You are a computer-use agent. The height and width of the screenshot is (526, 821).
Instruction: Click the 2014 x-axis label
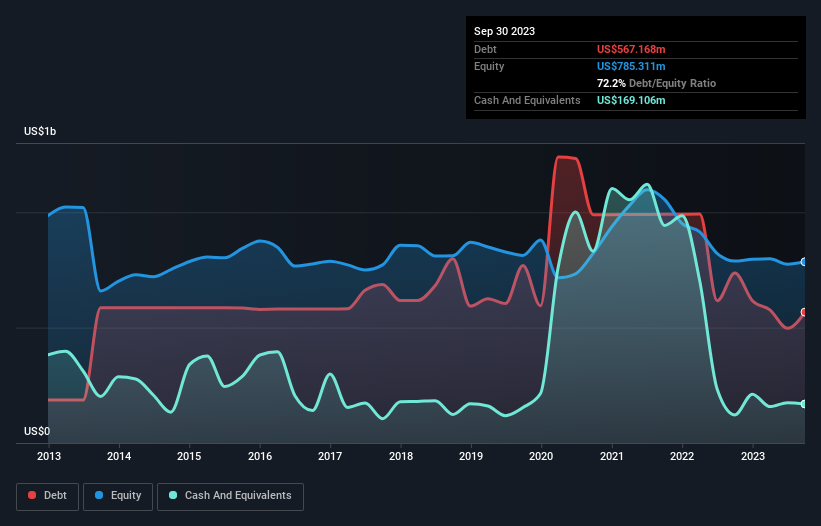coord(119,456)
